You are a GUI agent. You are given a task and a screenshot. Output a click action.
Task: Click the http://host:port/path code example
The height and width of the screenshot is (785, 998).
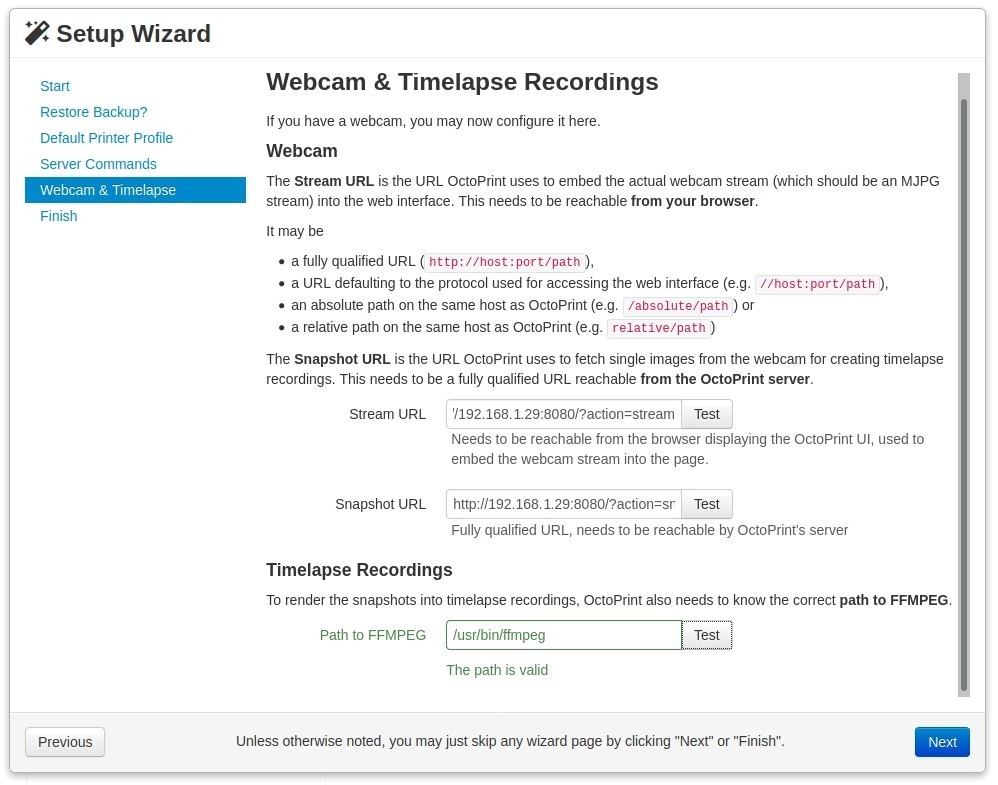click(x=504, y=262)
